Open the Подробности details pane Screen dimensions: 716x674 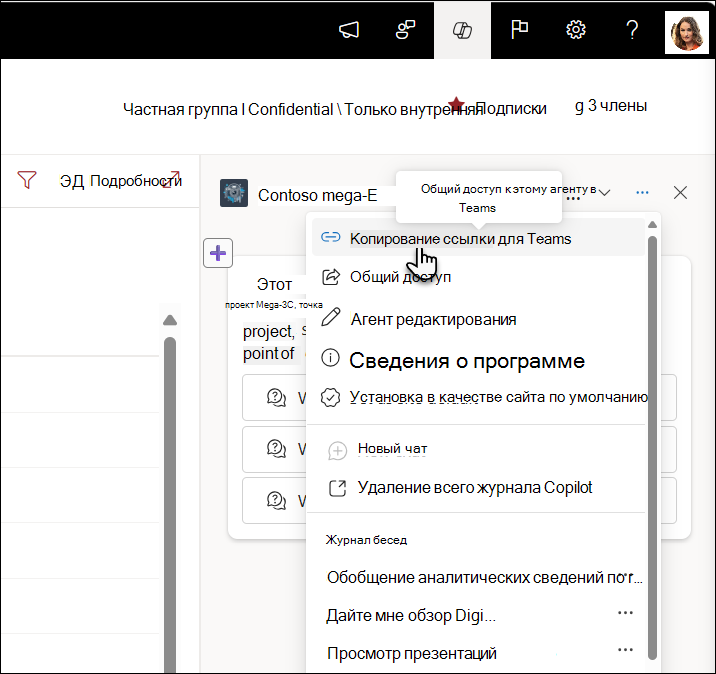coord(121,181)
